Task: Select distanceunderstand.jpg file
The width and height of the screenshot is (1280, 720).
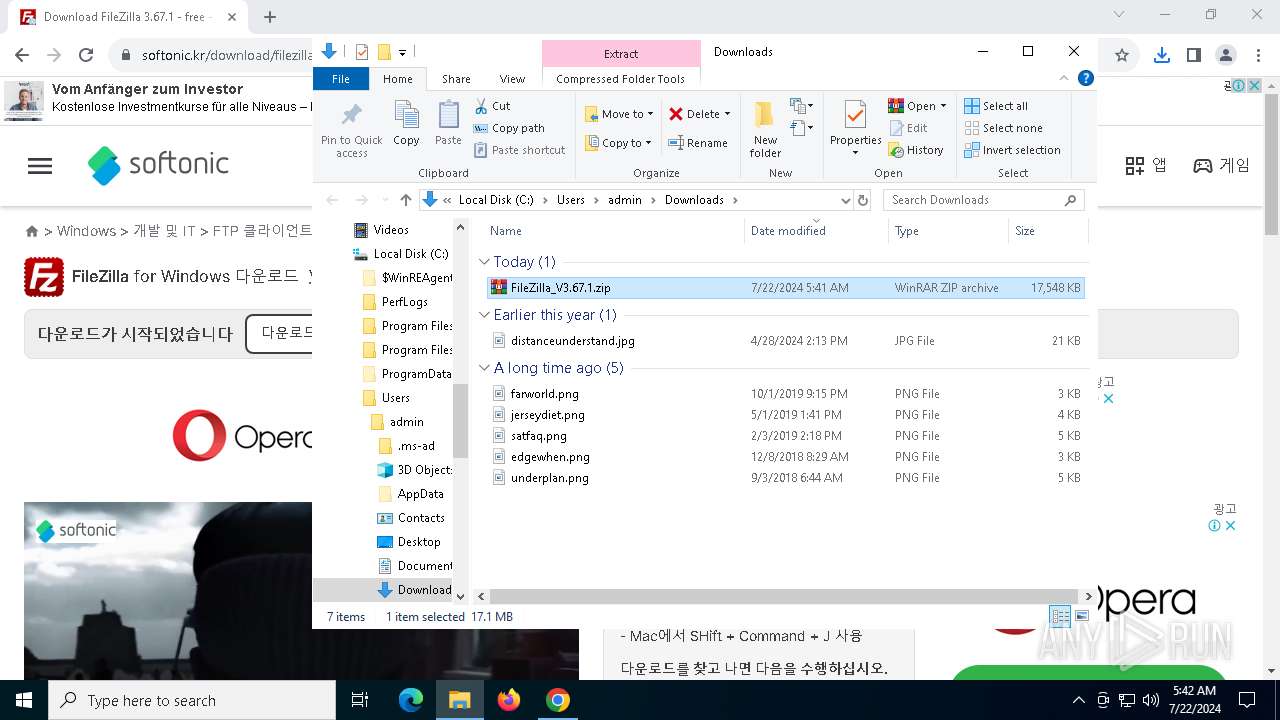Action: (785, 341)
